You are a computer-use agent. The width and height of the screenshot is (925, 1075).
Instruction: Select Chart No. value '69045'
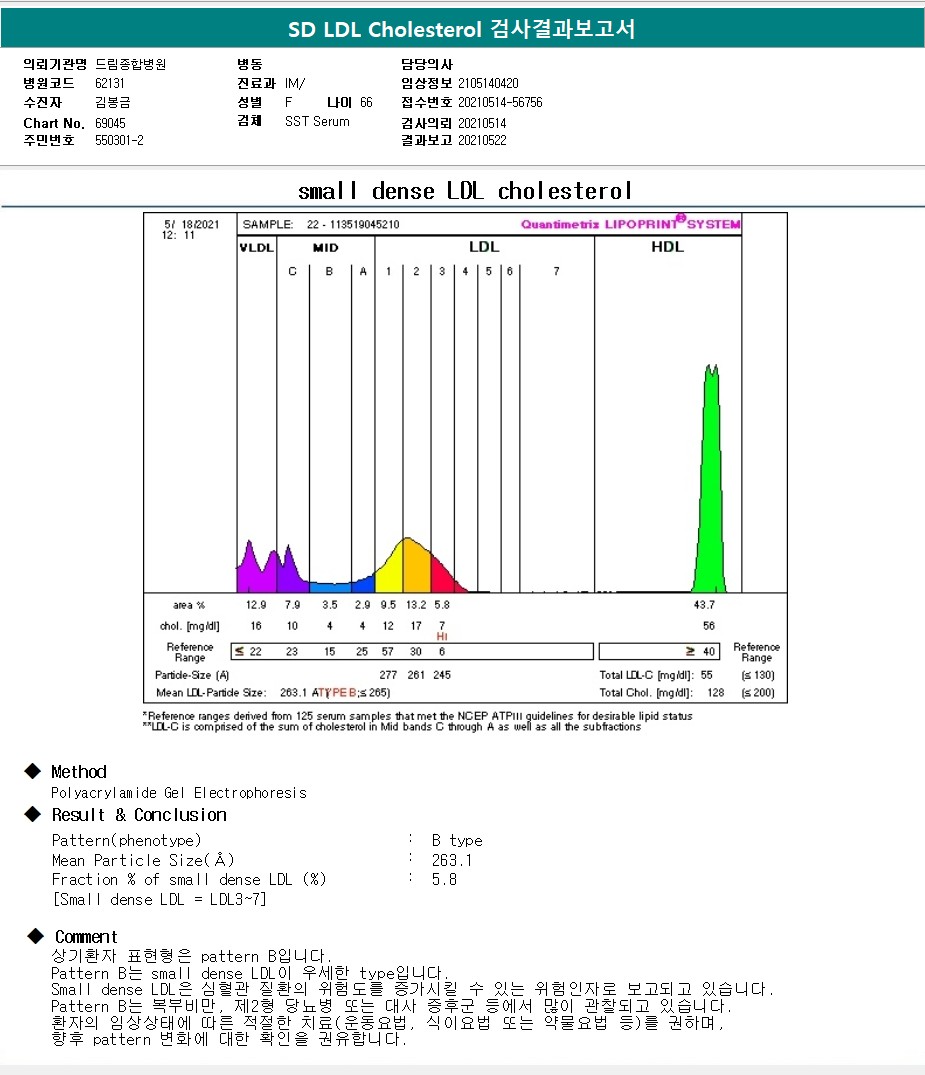click(110, 123)
